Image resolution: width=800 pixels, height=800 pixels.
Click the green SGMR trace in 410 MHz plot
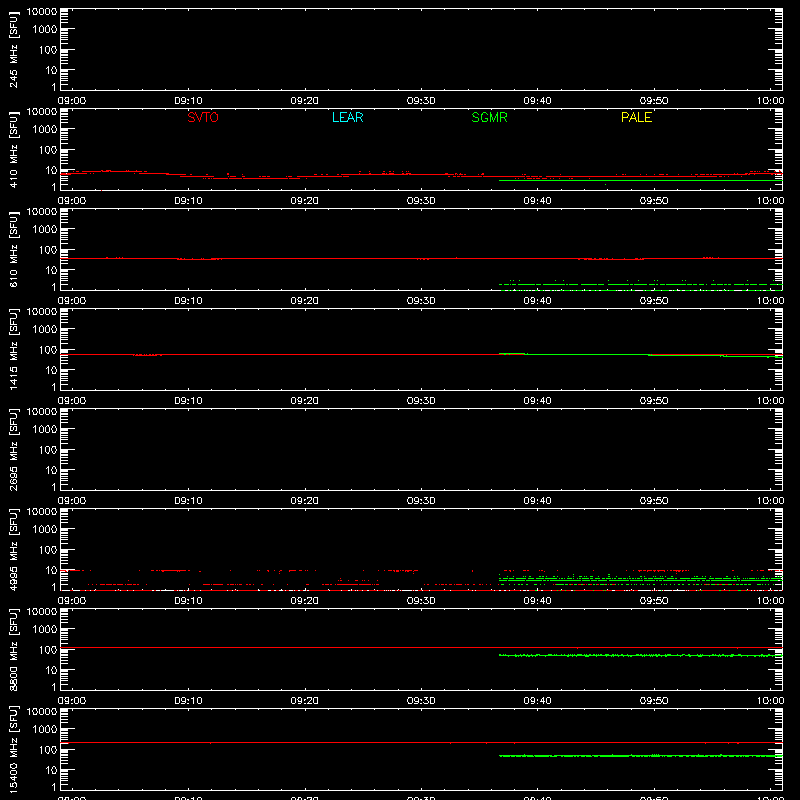[640, 181]
